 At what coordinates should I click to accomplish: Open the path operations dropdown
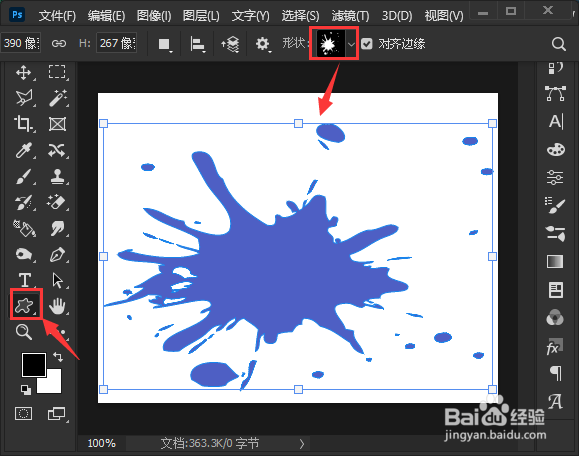click(164, 44)
